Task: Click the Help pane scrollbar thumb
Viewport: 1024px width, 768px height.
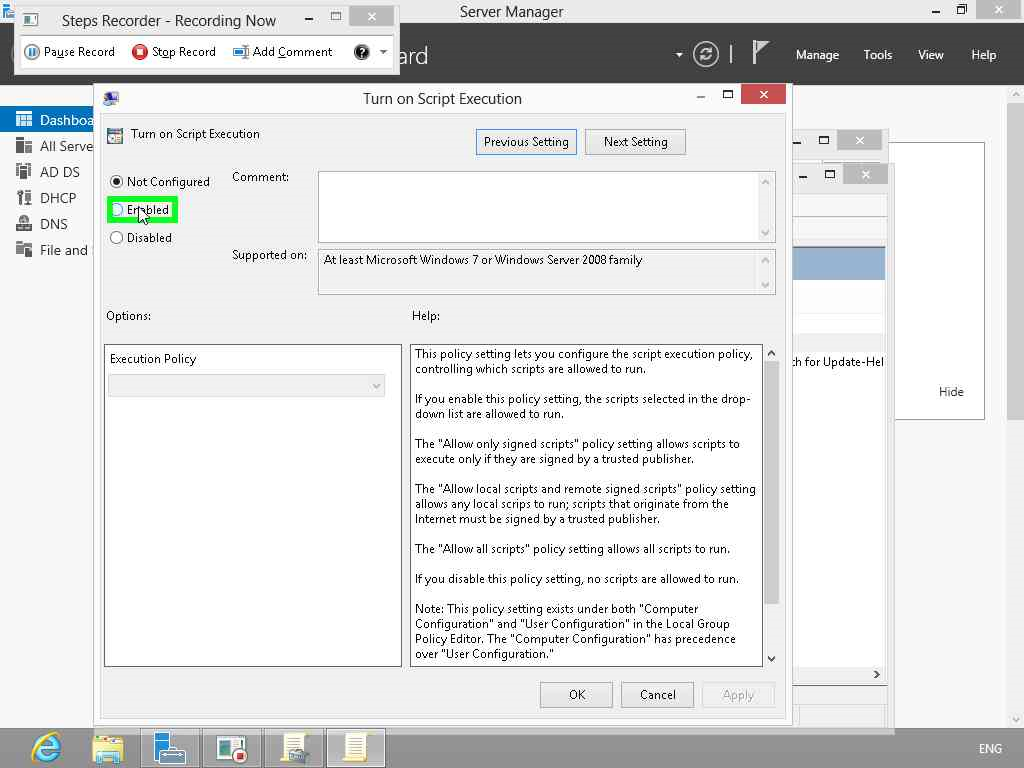Action: [771, 483]
